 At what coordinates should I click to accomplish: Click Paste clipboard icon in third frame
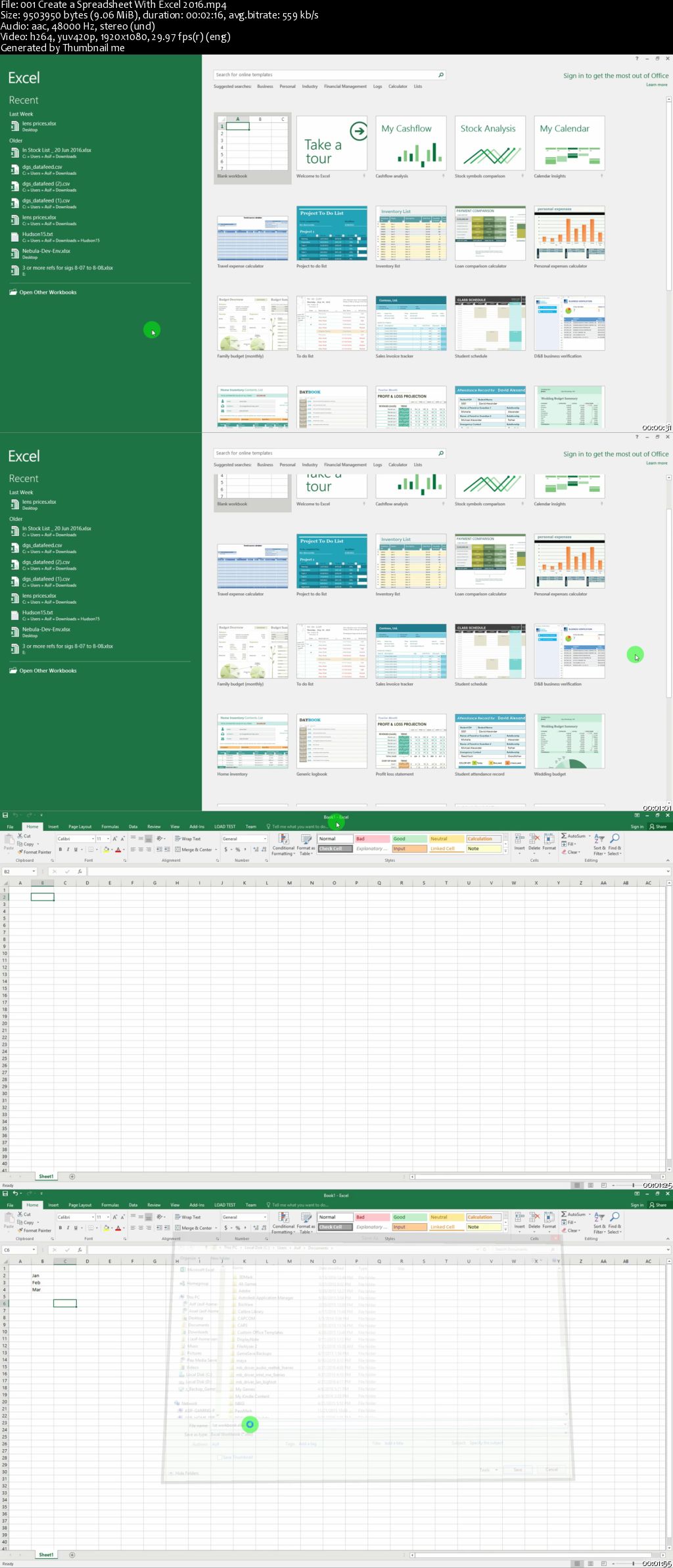coord(9,839)
